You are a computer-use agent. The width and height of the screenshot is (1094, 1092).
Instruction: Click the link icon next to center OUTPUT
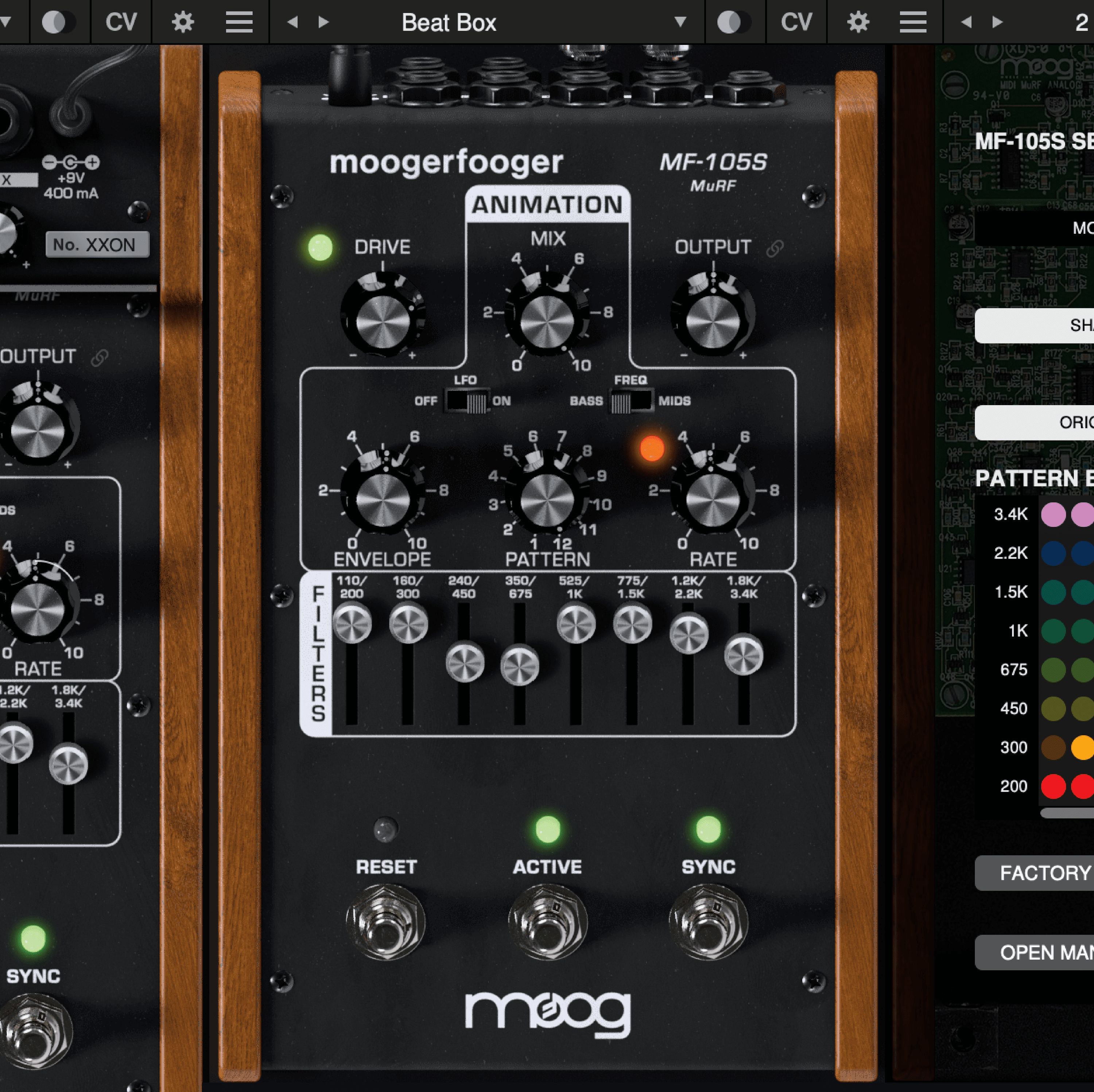[775, 249]
